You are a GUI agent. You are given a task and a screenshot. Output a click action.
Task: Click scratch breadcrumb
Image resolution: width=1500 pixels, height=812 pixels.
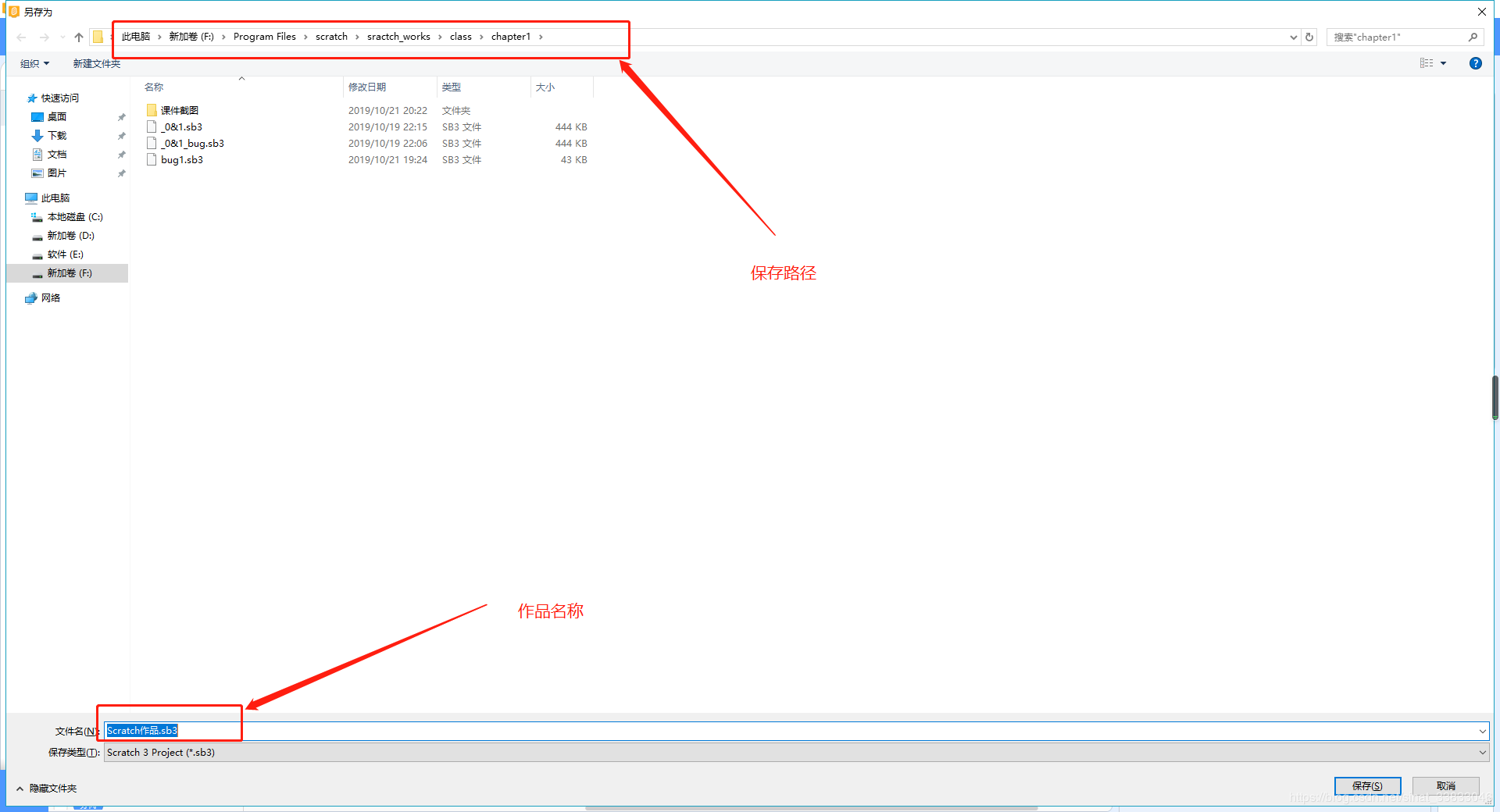coord(331,37)
